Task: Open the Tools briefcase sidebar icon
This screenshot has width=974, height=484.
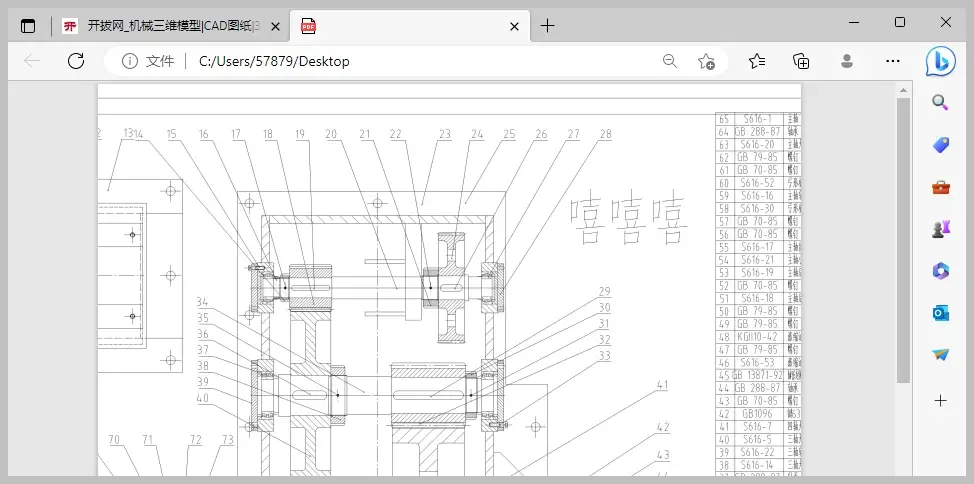Action: click(940, 188)
